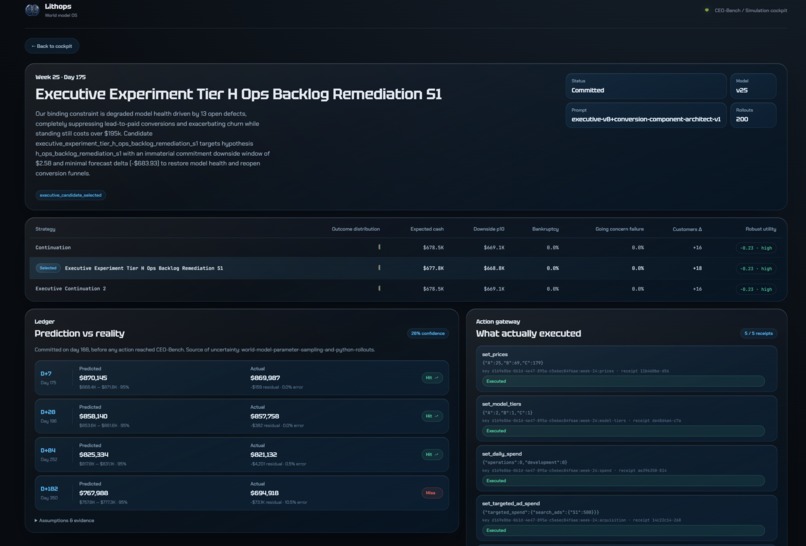The height and width of the screenshot is (546, 806).
Task: Click the D+7 horizon label
Action: 46,374
